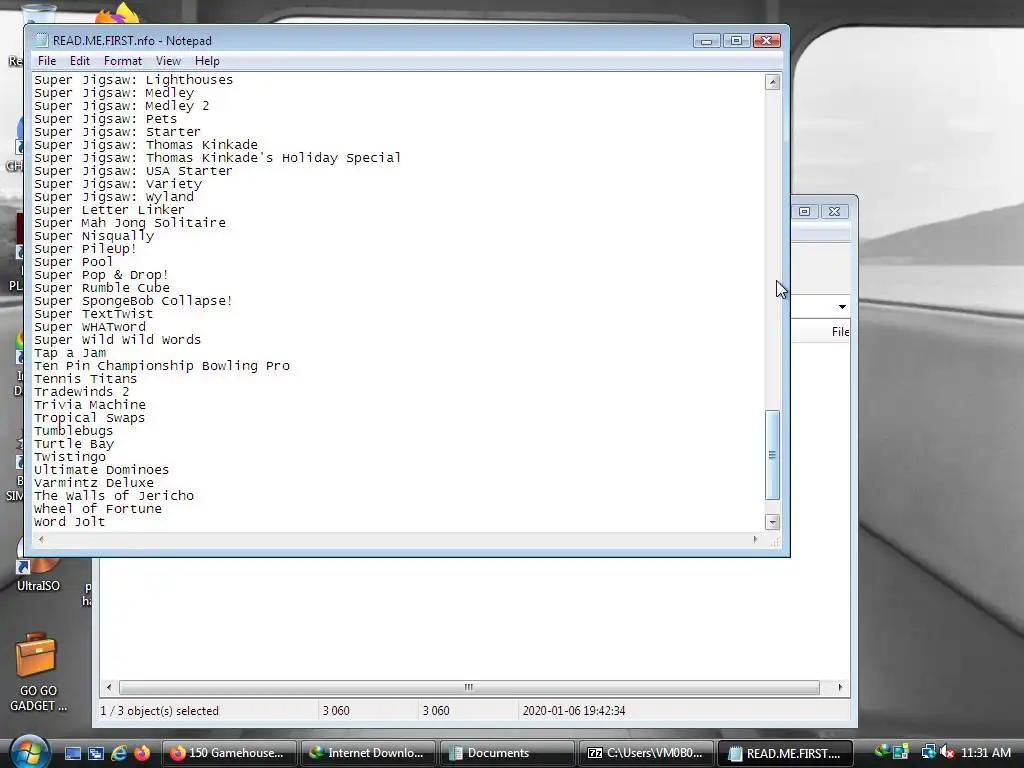Open the UltraISO desktop shortcut
The height and width of the screenshot is (768, 1024).
coord(38,567)
